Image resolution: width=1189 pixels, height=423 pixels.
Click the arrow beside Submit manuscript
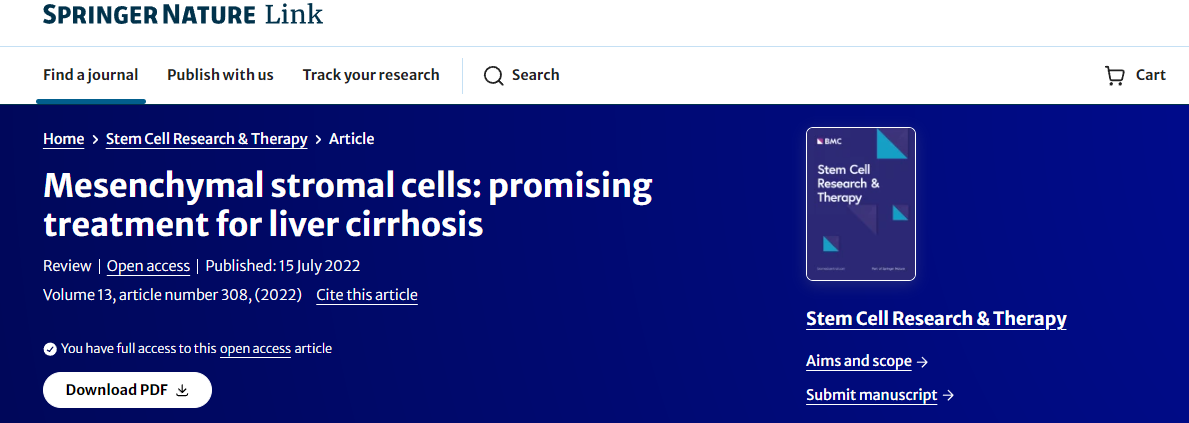pos(948,395)
